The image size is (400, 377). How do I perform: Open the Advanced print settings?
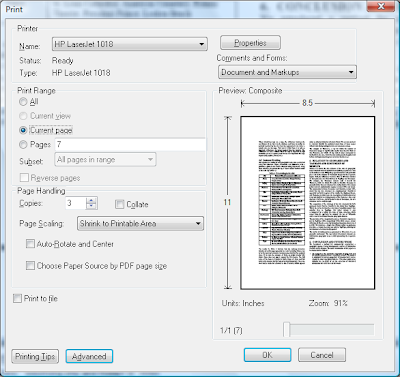coord(89,356)
